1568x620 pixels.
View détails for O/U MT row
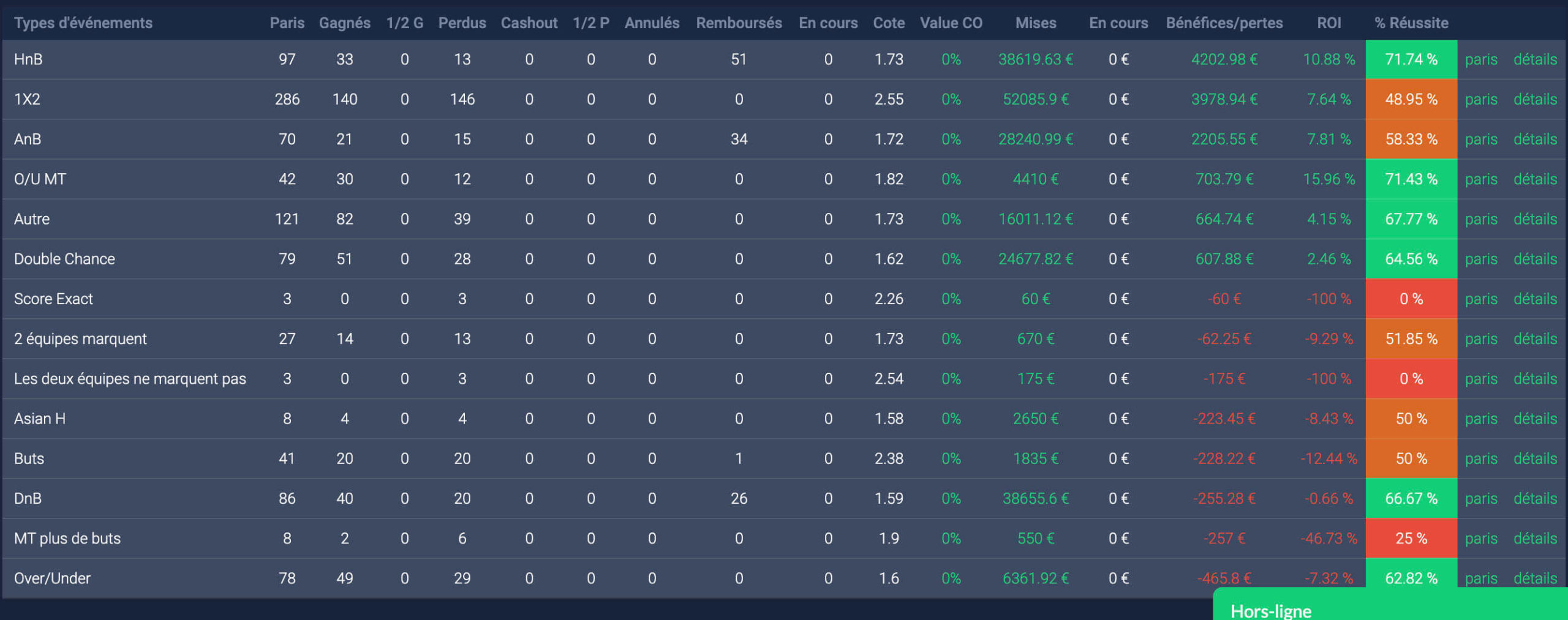point(1534,179)
